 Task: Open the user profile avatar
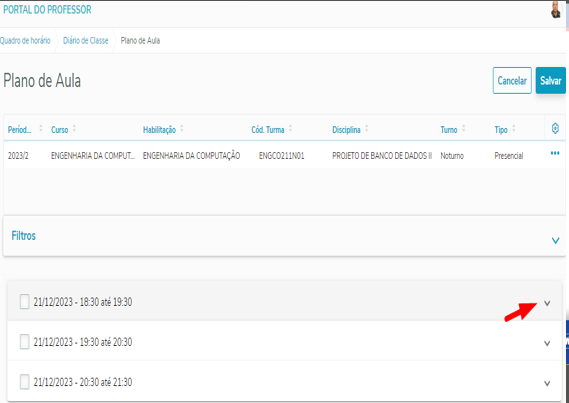point(556,10)
